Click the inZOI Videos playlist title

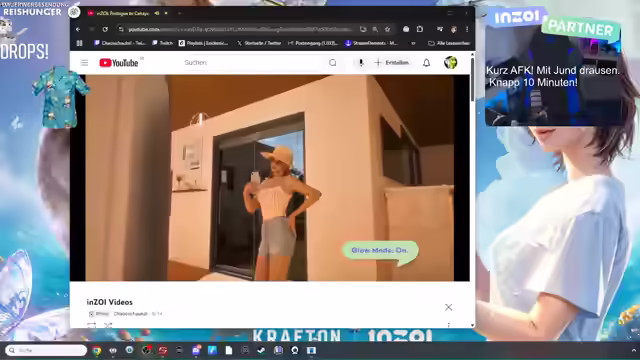coord(109,302)
